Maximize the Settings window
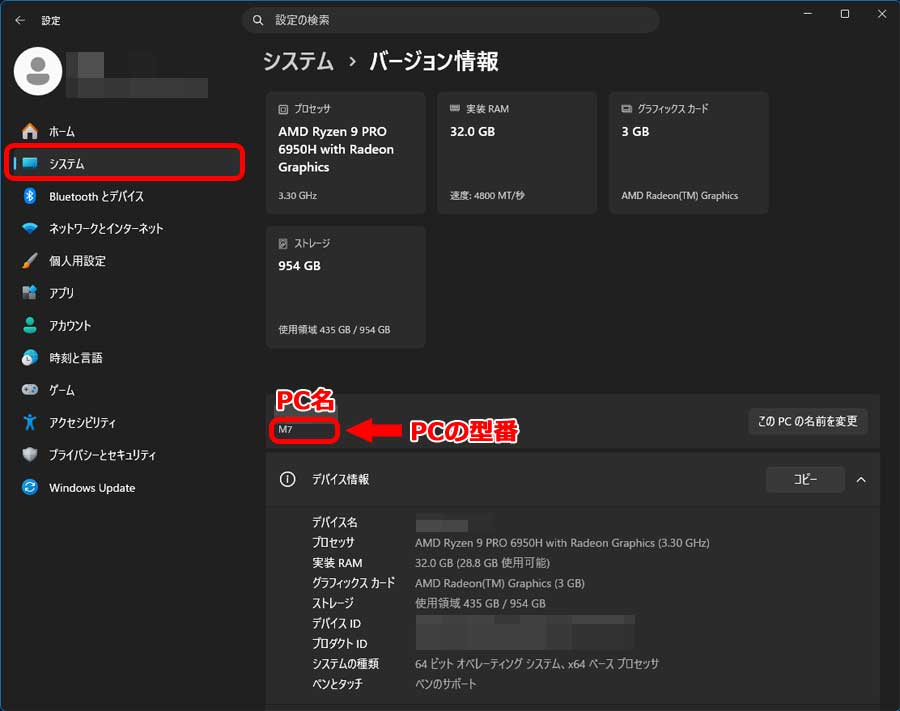 pos(845,14)
